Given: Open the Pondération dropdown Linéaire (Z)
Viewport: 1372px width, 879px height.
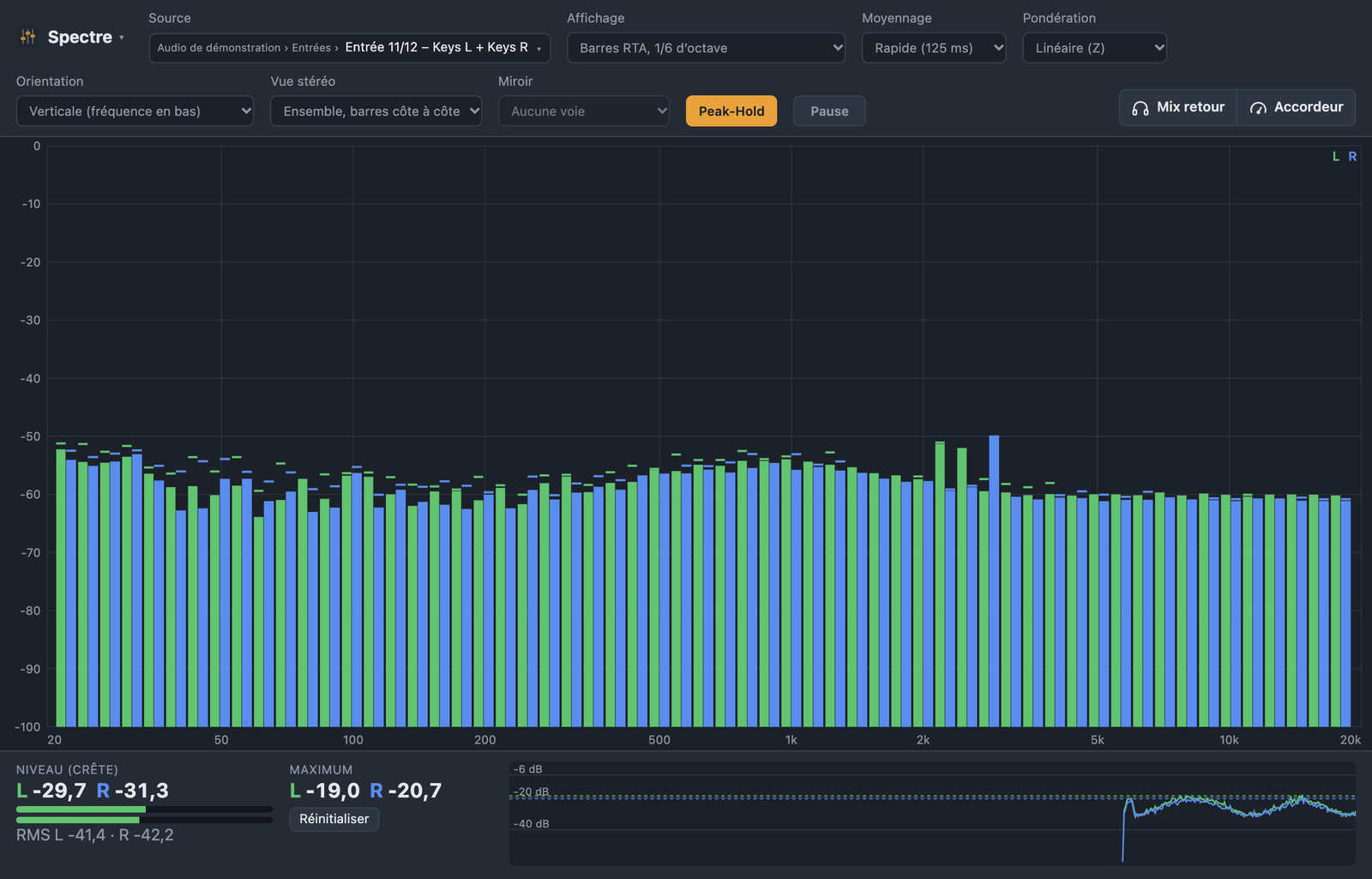Looking at the screenshot, I should [x=1094, y=48].
